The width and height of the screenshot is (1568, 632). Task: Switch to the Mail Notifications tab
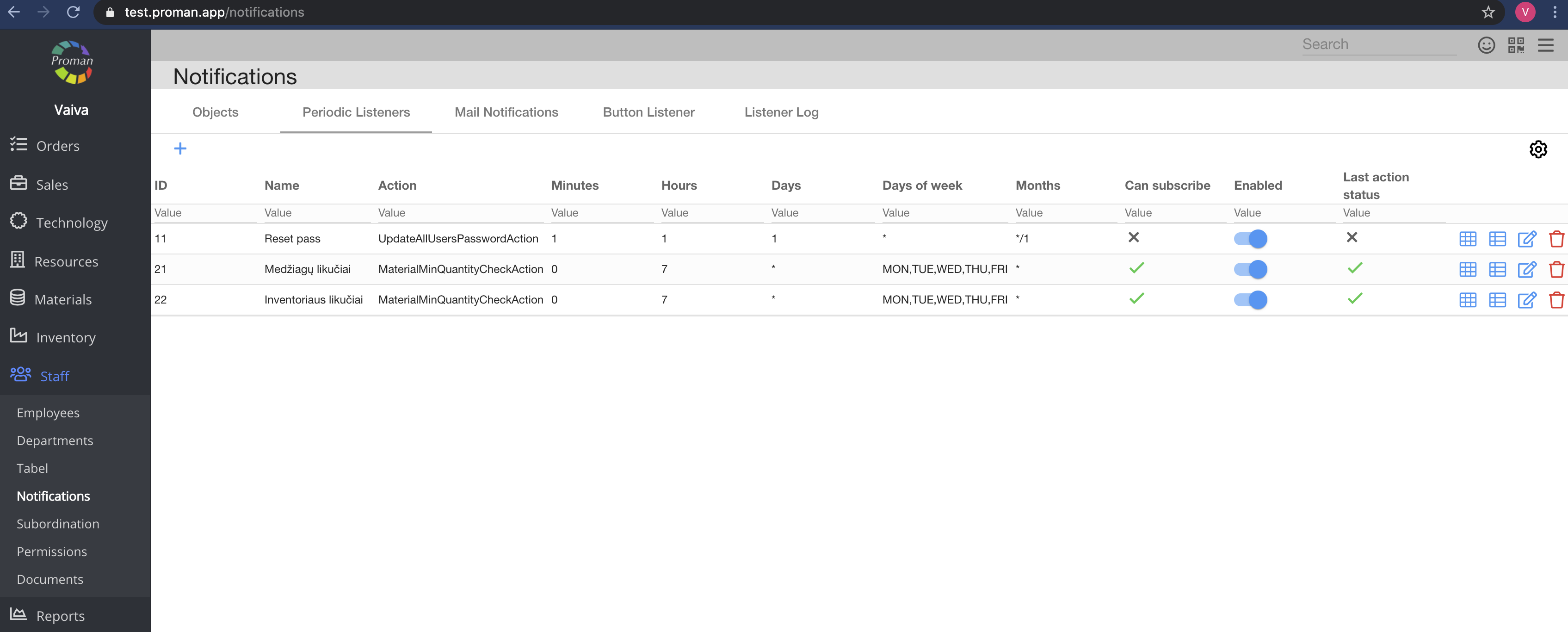point(506,112)
